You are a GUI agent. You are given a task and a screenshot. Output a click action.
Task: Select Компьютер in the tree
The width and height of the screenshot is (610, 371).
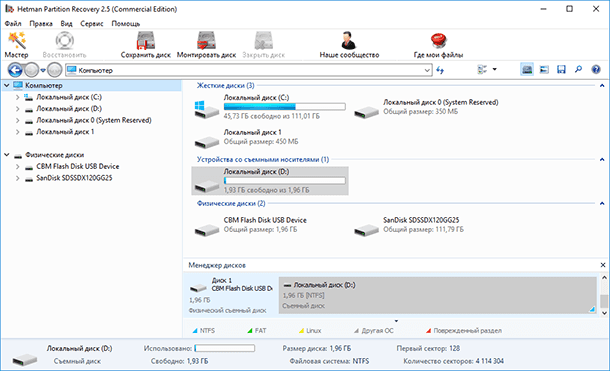44,85
